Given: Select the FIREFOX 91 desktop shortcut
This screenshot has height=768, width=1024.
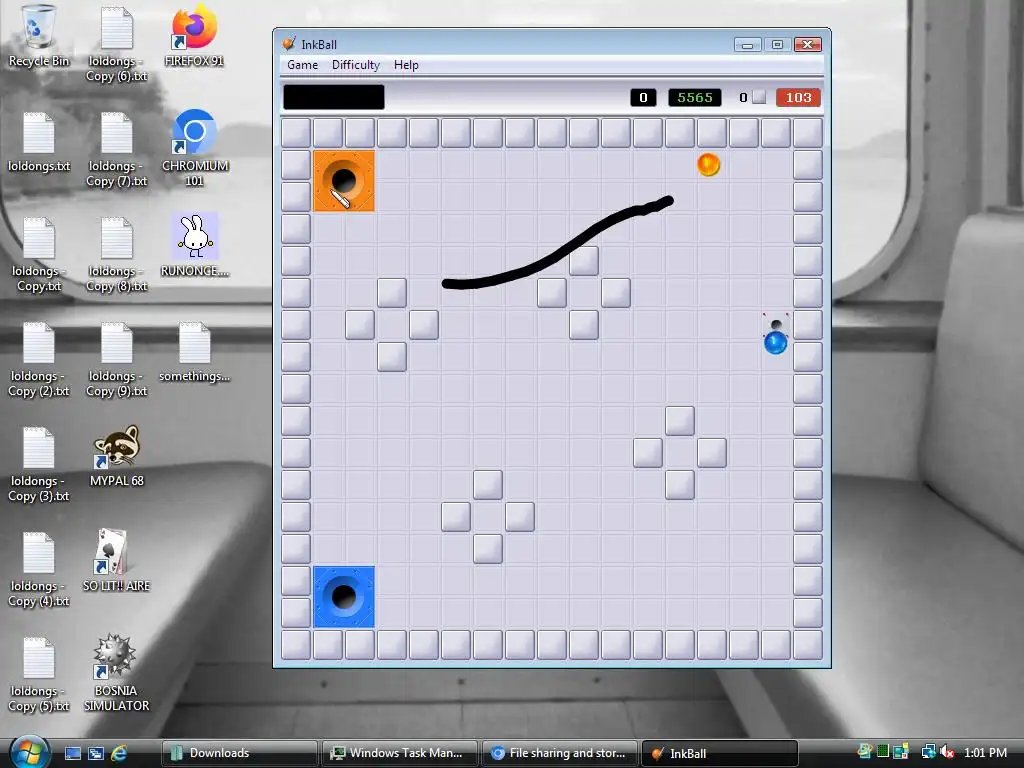Looking at the screenshot, I should pos(194,36).
